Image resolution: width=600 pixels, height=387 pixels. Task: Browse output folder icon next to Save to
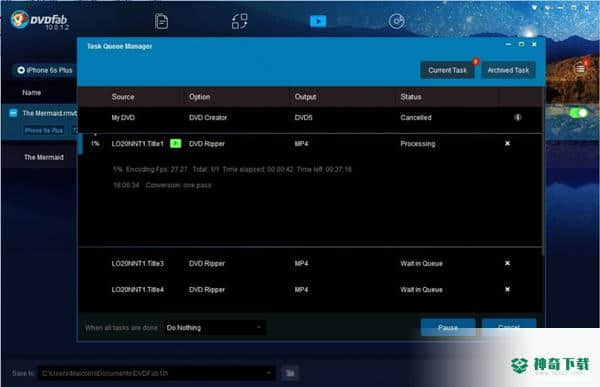point(290,373)
